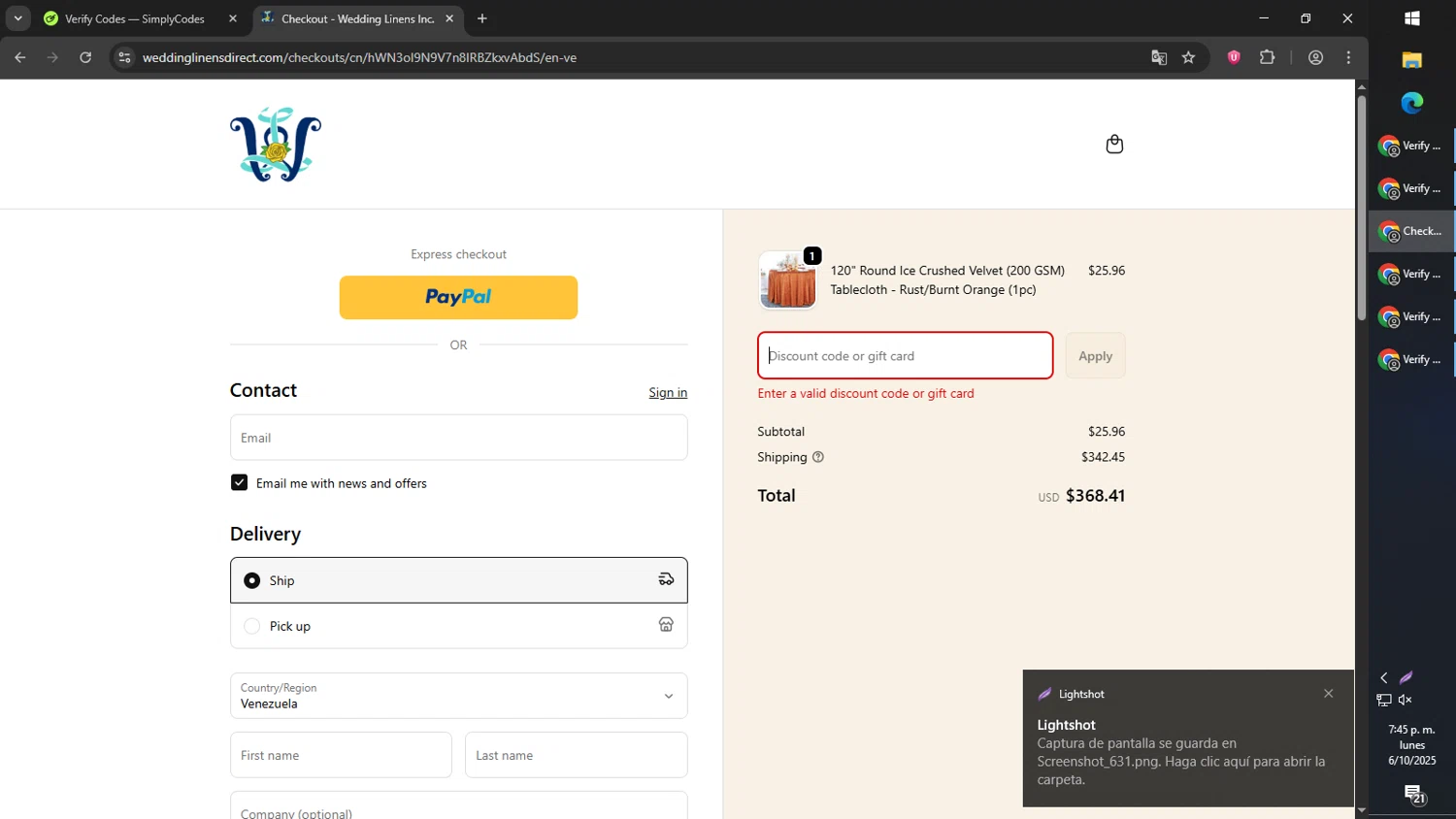Close the Verify Codes SimplyCodes tab
The image size is (1456, 819).
(233, 18)
